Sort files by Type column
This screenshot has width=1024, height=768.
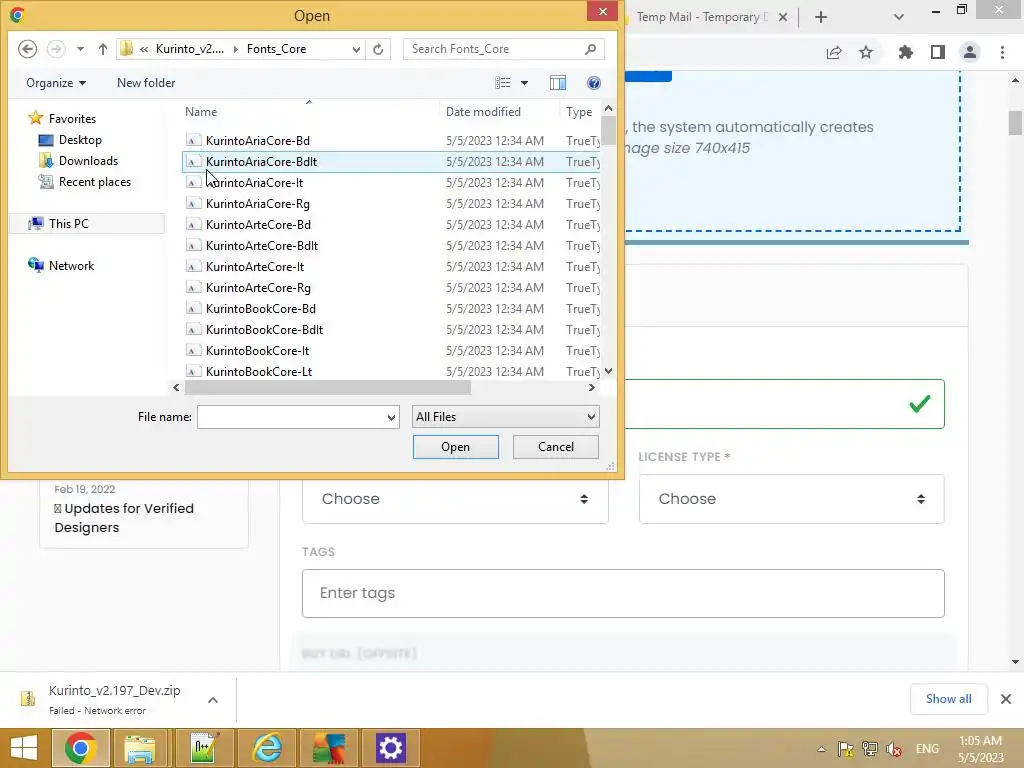[x=579, y=112]
